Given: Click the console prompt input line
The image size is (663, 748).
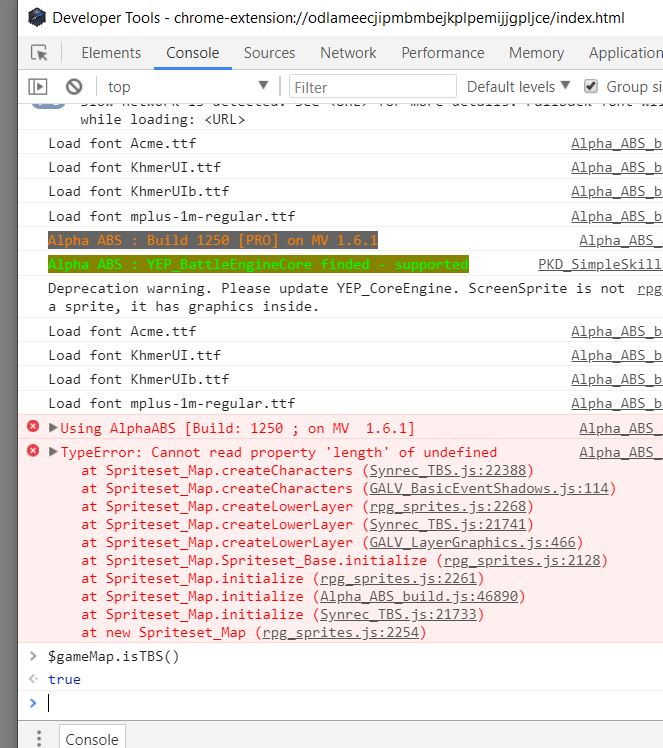Looking at the screenshot, I should pos(353,703).
